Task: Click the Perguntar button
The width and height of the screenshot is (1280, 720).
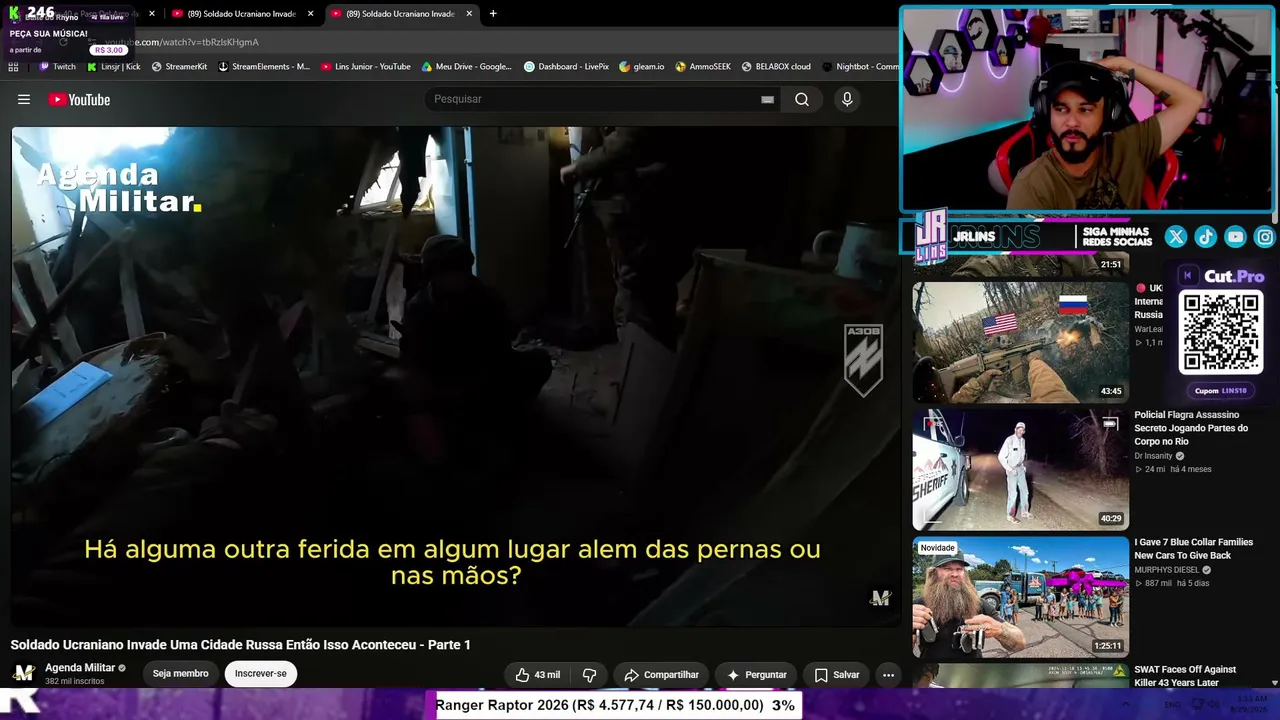Action: (x=756, y=675)
